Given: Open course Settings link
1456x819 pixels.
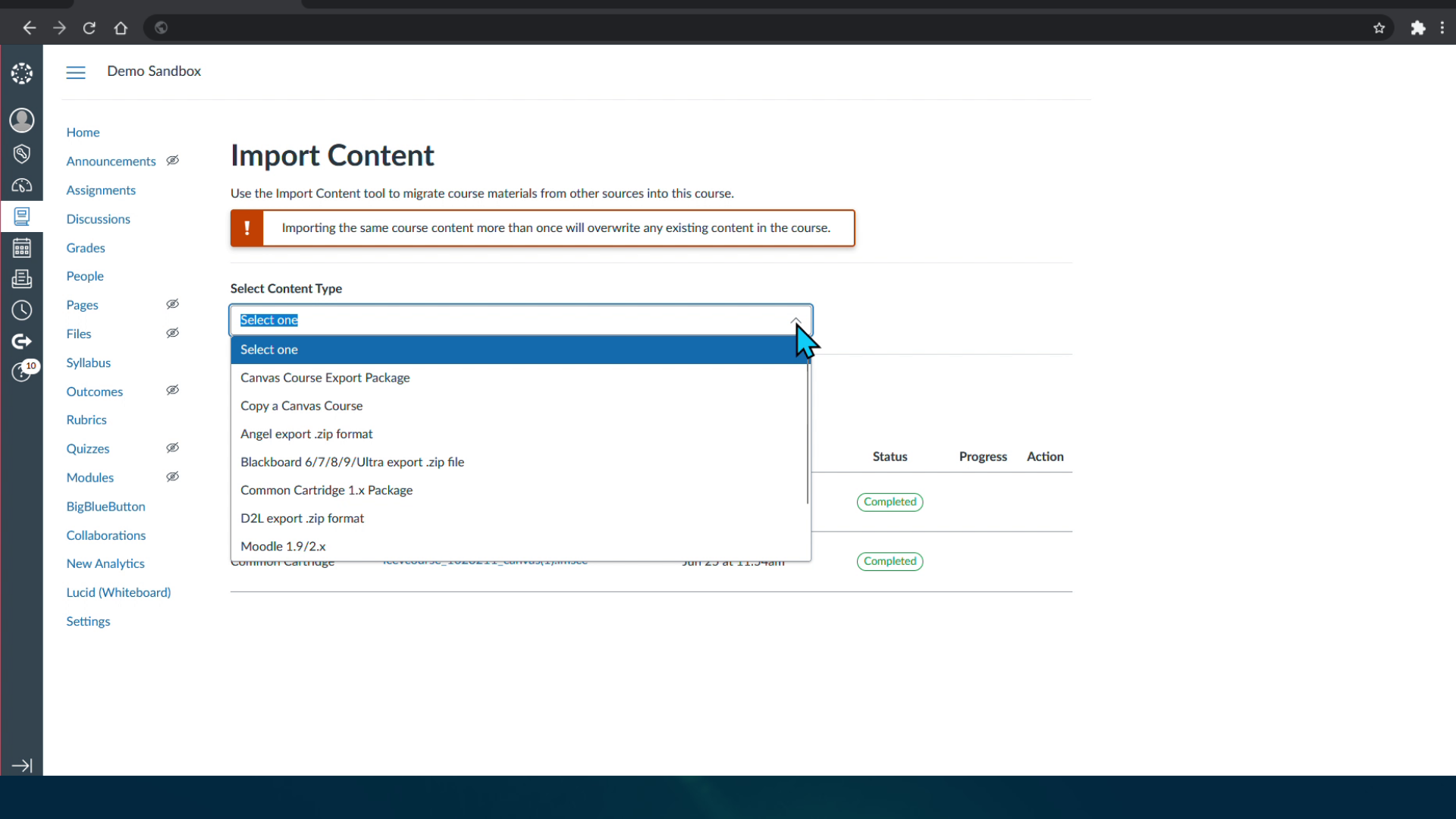Looking at the screenshot, I should pyautogui.click(x=88, y=621).
